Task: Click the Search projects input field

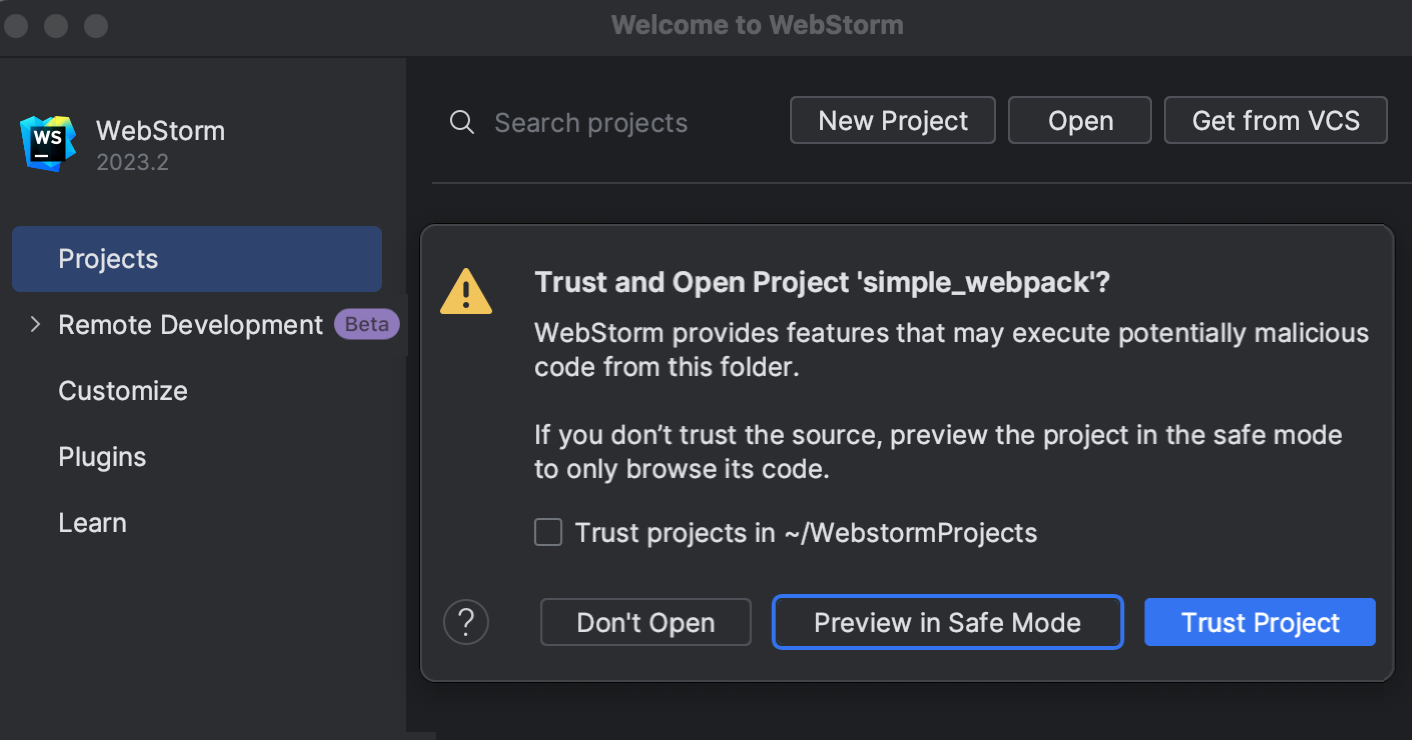Action: point(590,122)
